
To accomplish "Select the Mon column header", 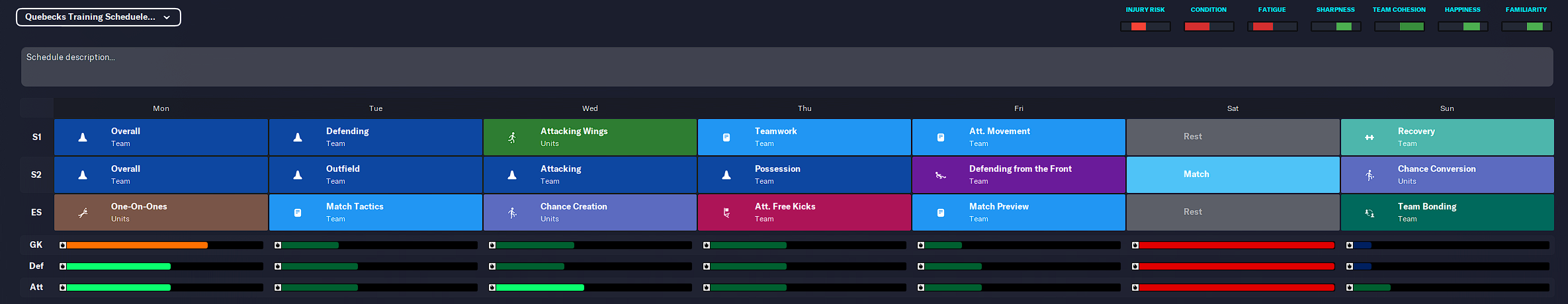I will (x=161, y=108).
